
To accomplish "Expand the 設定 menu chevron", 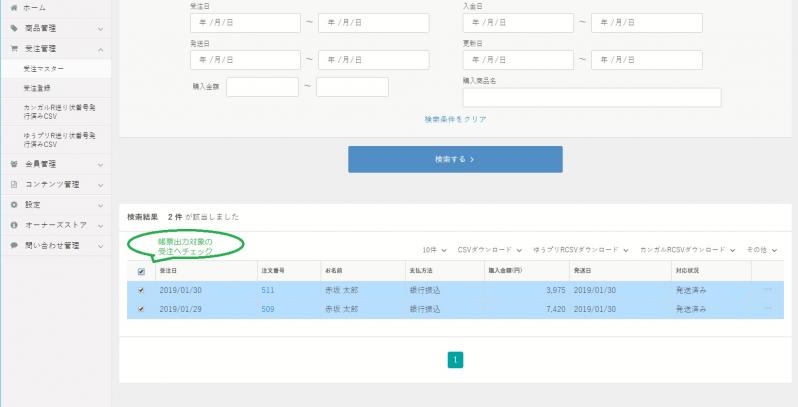I will pos(101,206).
